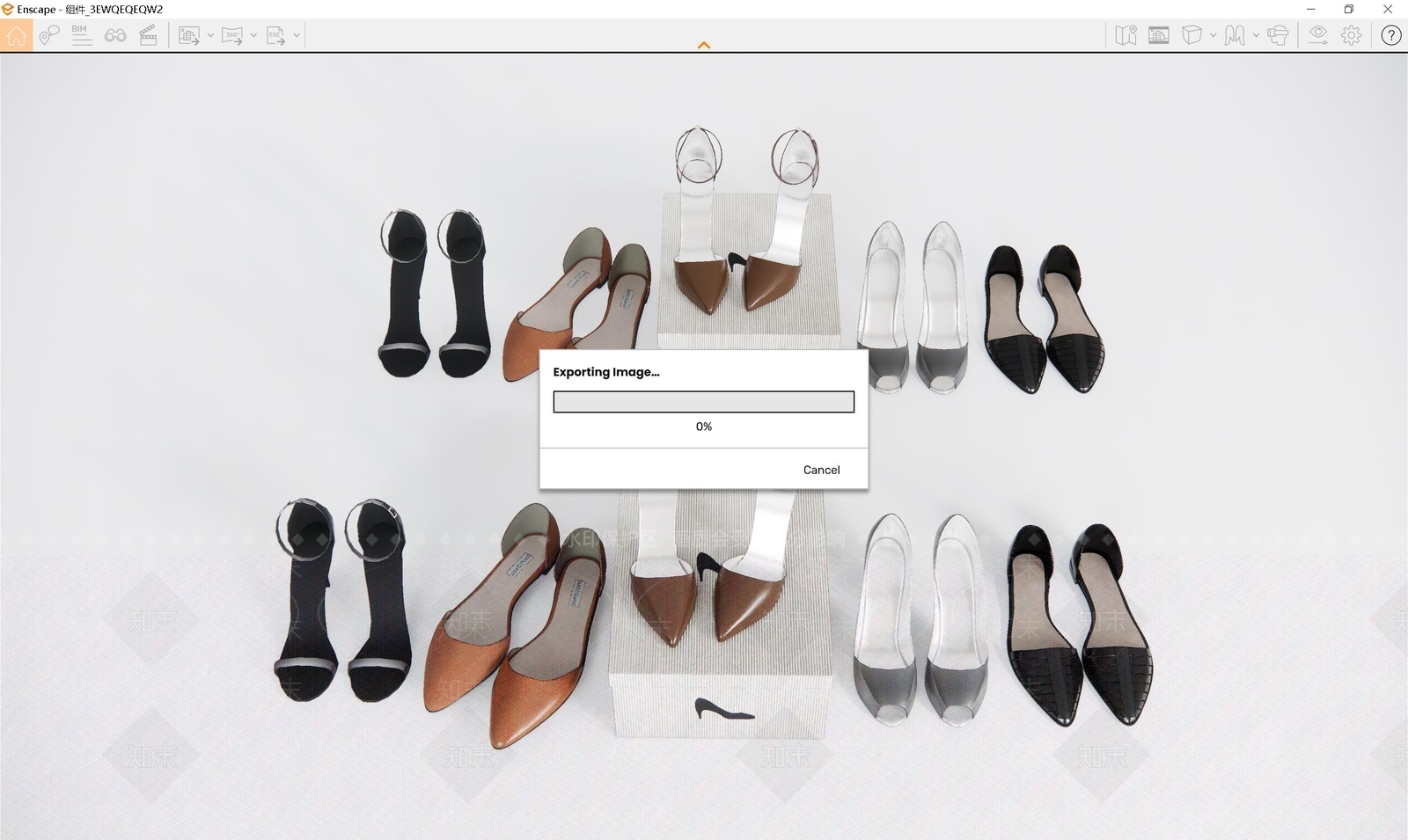1408x840 pixels.
Task: Close the Enscape window
Action: pyautogui.click(x=1388, y=9)
